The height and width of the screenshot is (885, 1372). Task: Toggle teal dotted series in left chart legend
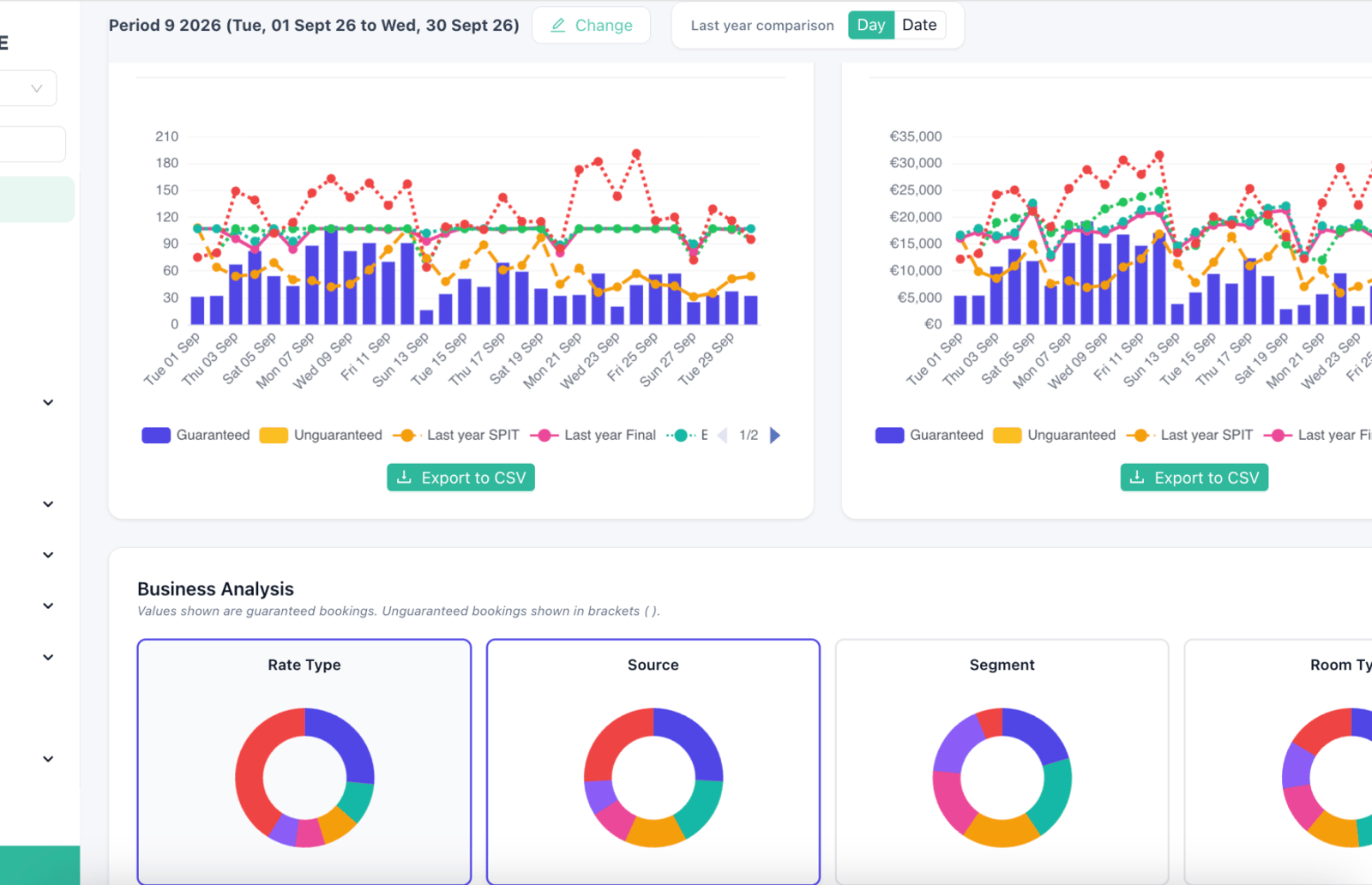[687, 436]
